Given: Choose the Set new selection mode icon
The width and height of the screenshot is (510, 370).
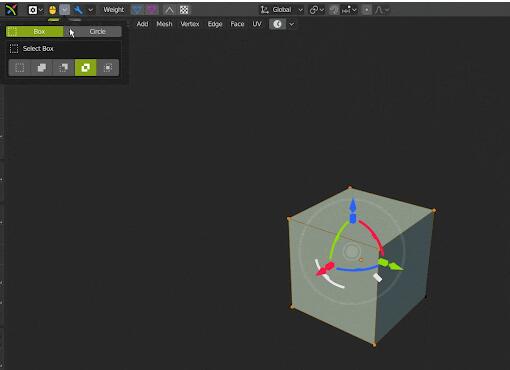Looking at the screenshot, I should pyautogui.click(x=20, y=68).
